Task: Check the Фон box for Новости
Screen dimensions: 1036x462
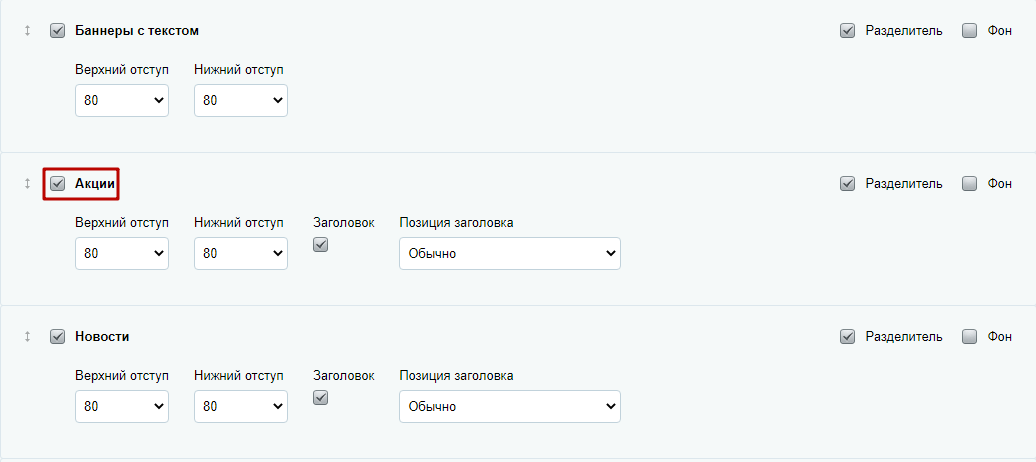Action: click(x=969, y=337)
